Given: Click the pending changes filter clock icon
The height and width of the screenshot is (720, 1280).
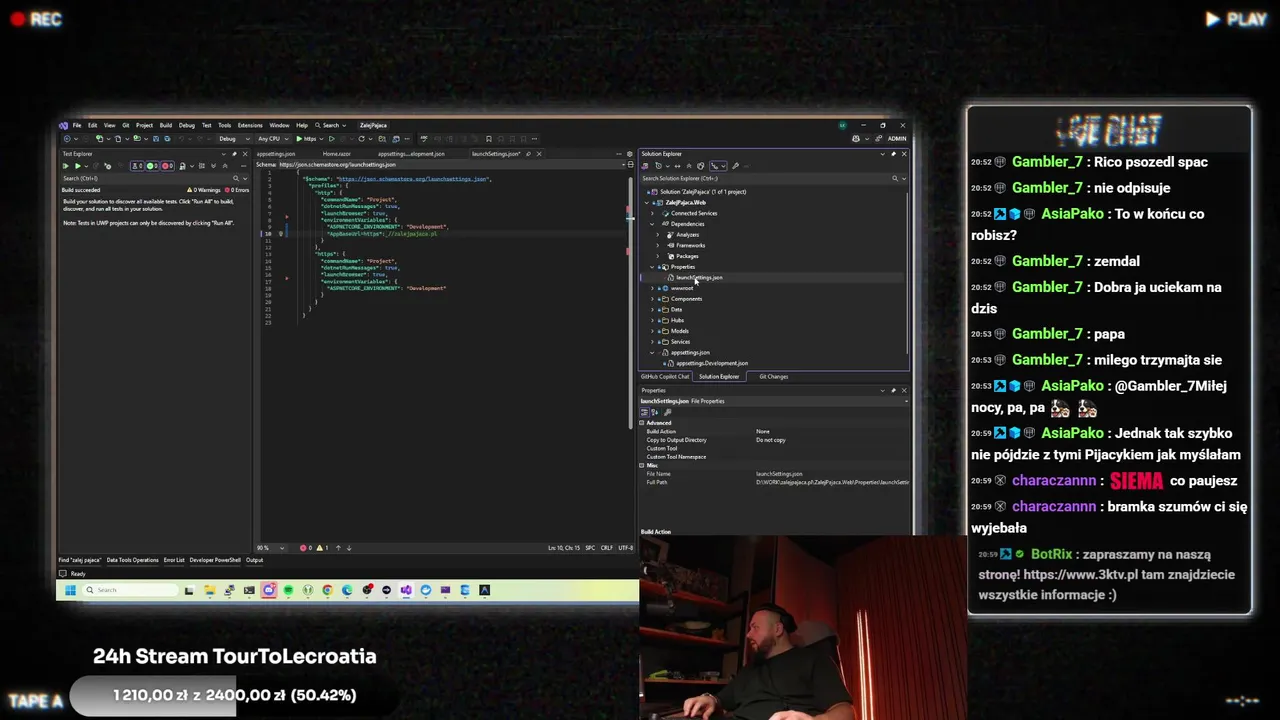Looking at the screenshot, I should pyautogui.click(x=659, y=166).
